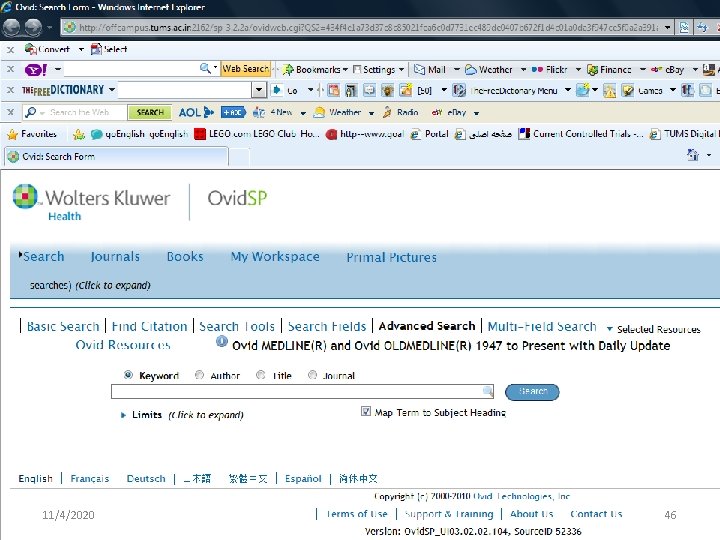Click the browser Back button
This screenshot has height=540, width=720.
pos(11,28)
